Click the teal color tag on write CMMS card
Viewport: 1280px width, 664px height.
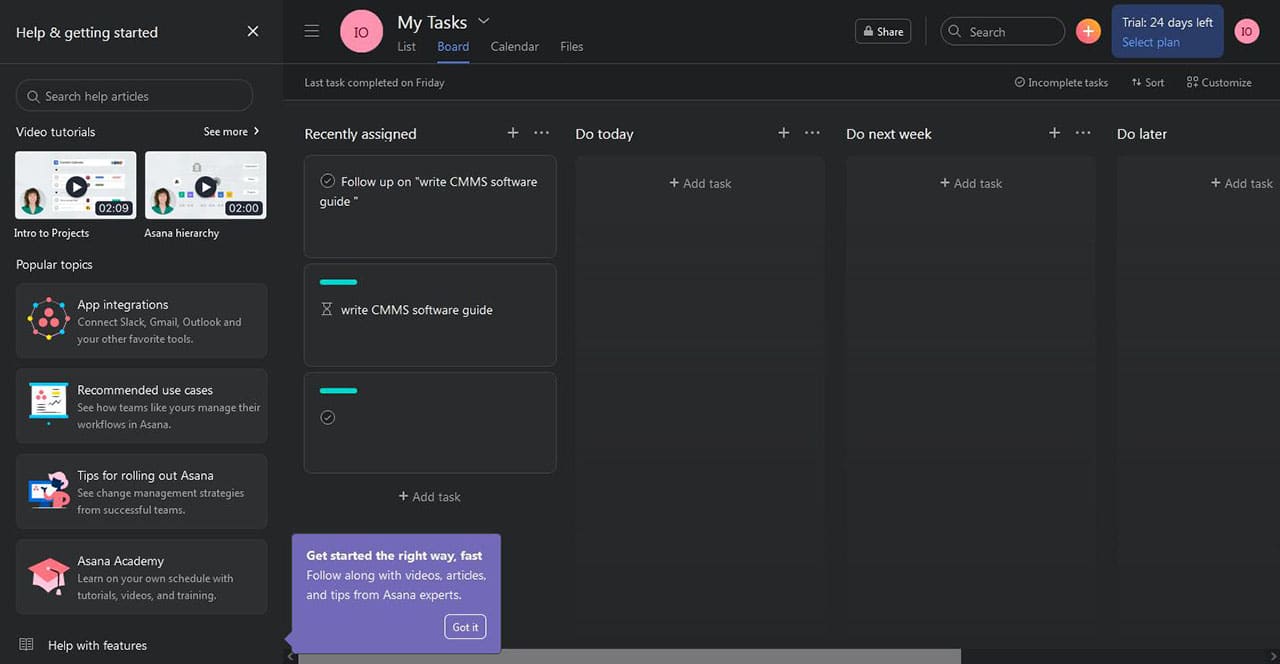(x=338, y=282)
